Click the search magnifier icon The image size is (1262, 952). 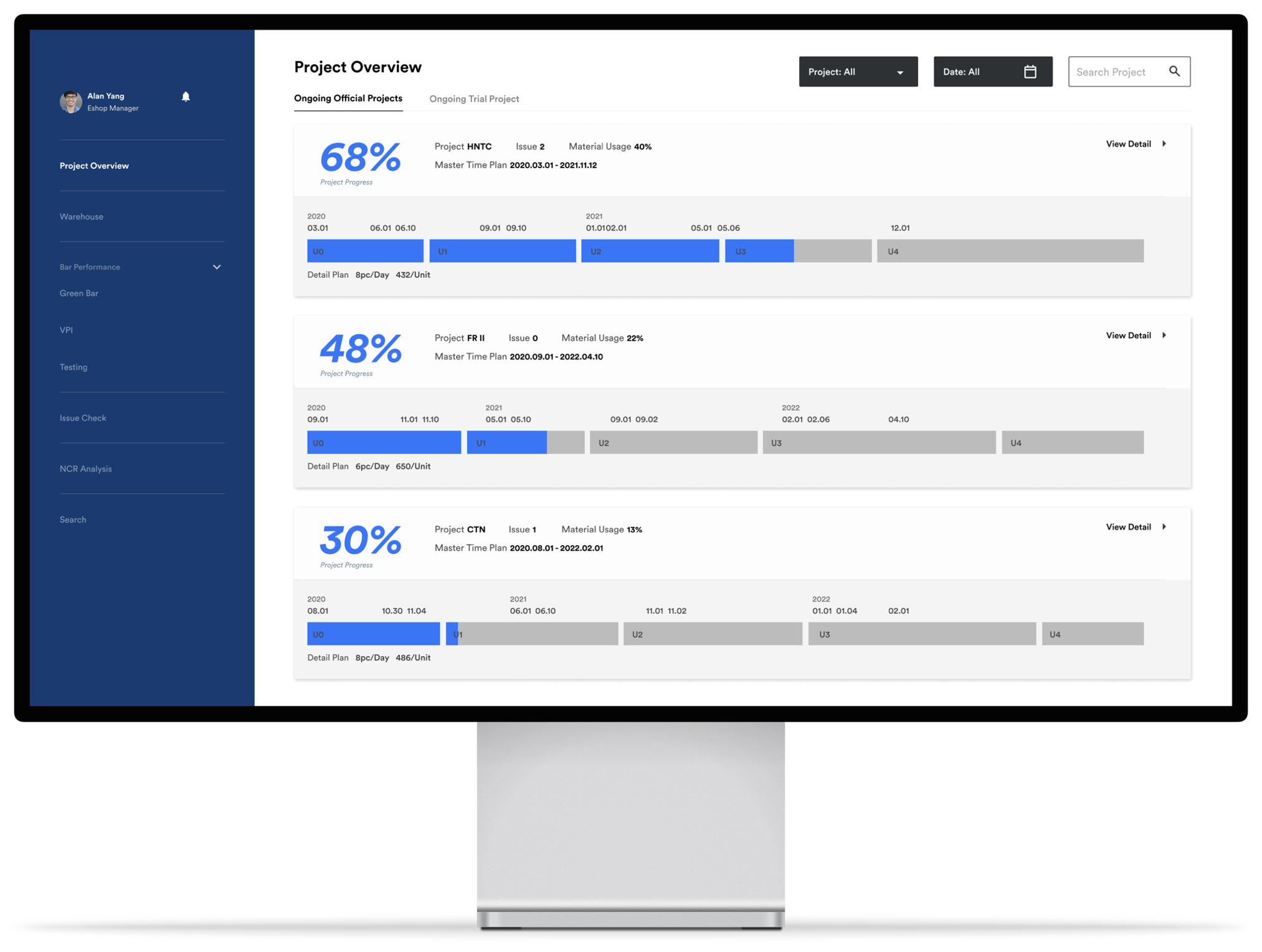1174,72
